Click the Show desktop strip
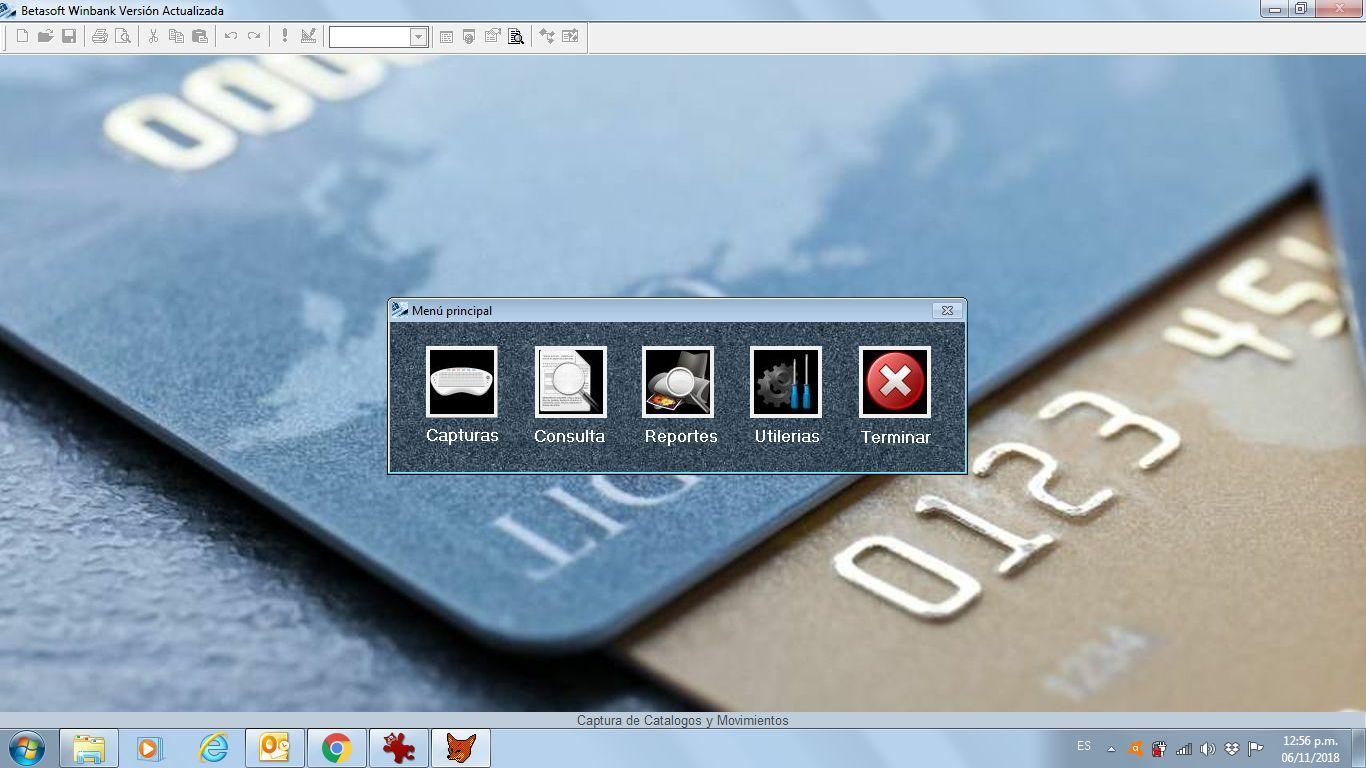 pyautogui.click(x=1359, y=748)
